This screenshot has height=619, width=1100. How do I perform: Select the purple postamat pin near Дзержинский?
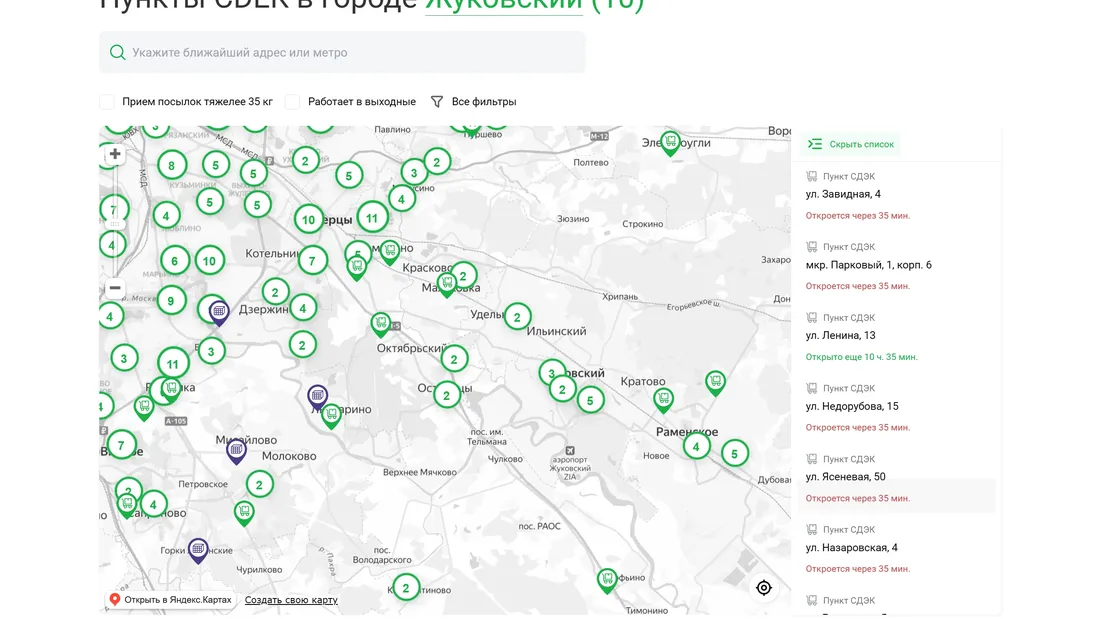tap(219, 311)
